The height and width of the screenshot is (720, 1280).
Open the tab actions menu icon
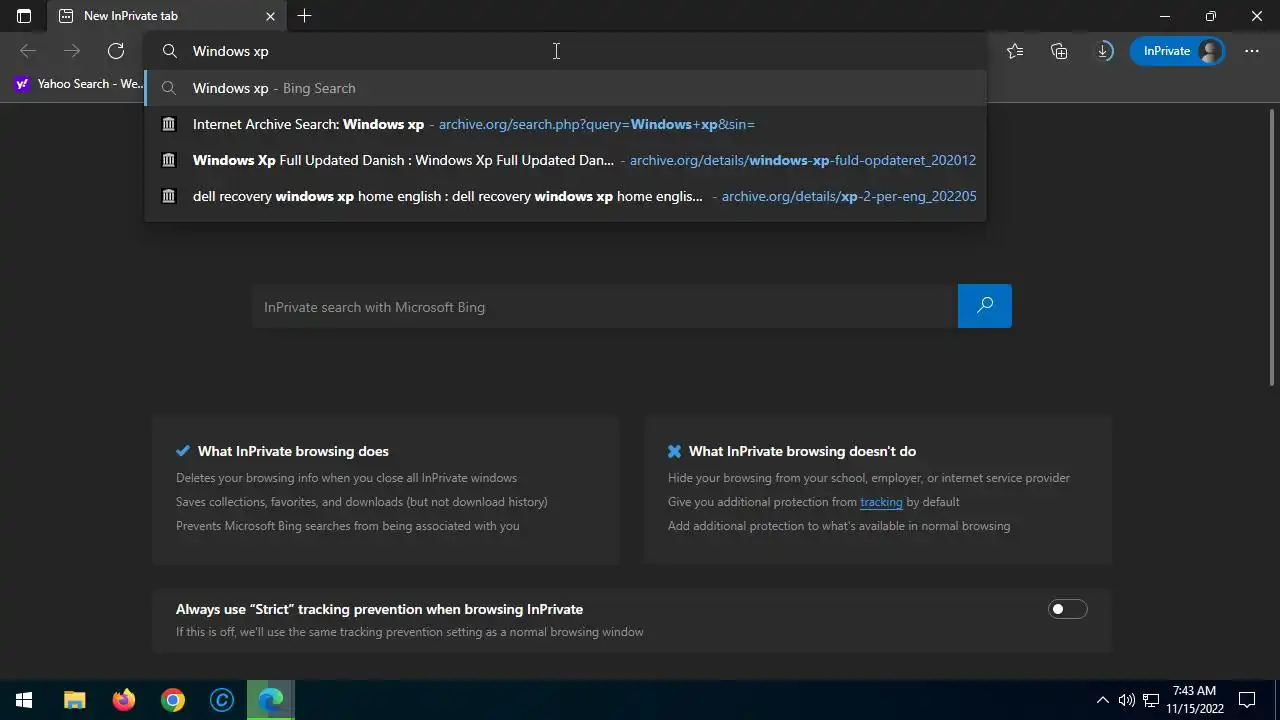(24, 16)
